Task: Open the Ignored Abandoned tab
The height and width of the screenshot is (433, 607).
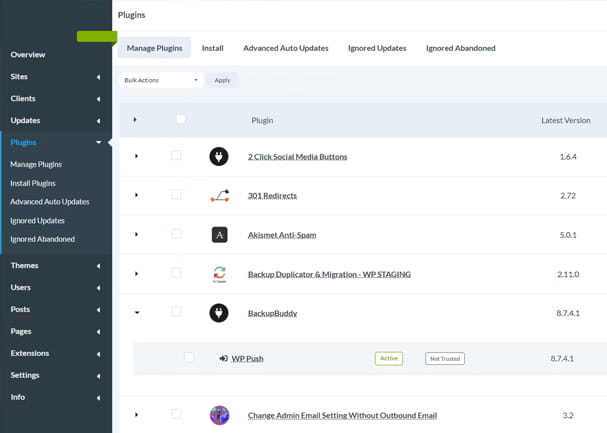Action: (460, 48)
